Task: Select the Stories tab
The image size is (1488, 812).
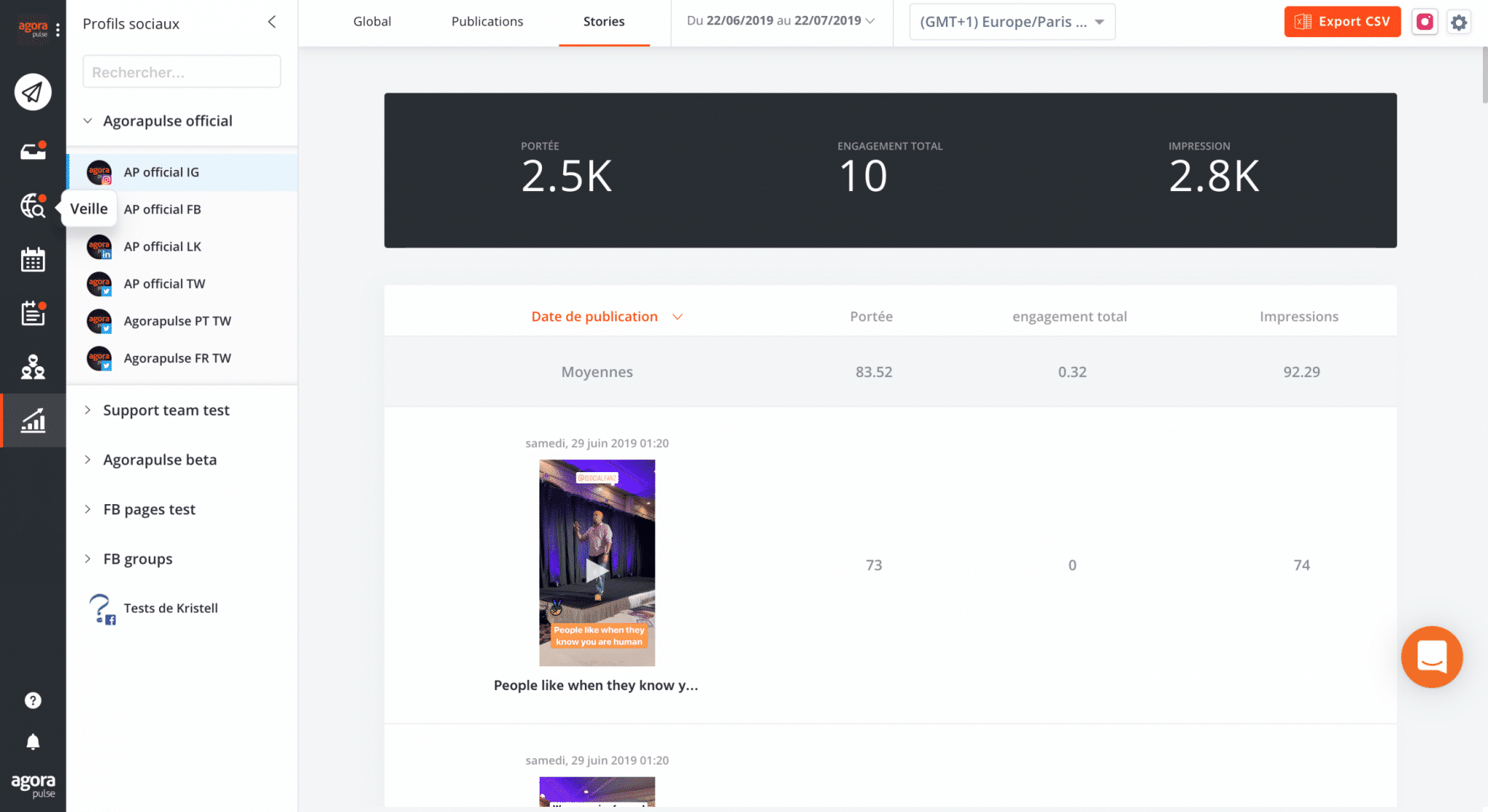Action: (604, 22)
